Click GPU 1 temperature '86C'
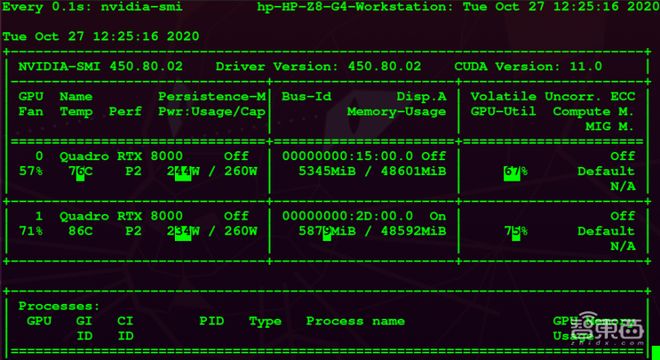Viewport: 660px width, 360px height. pos(80,231)
